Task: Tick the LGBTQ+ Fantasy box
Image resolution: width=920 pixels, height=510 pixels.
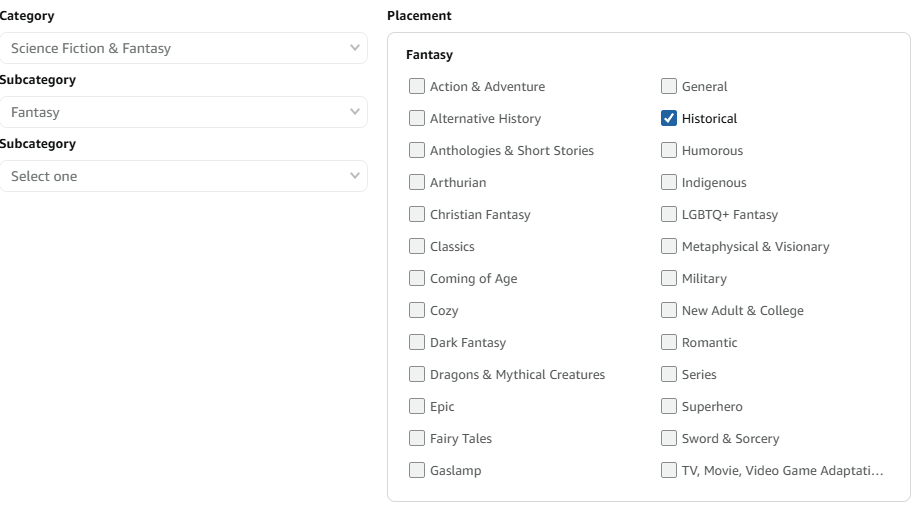Action: (x=669, y=214)
